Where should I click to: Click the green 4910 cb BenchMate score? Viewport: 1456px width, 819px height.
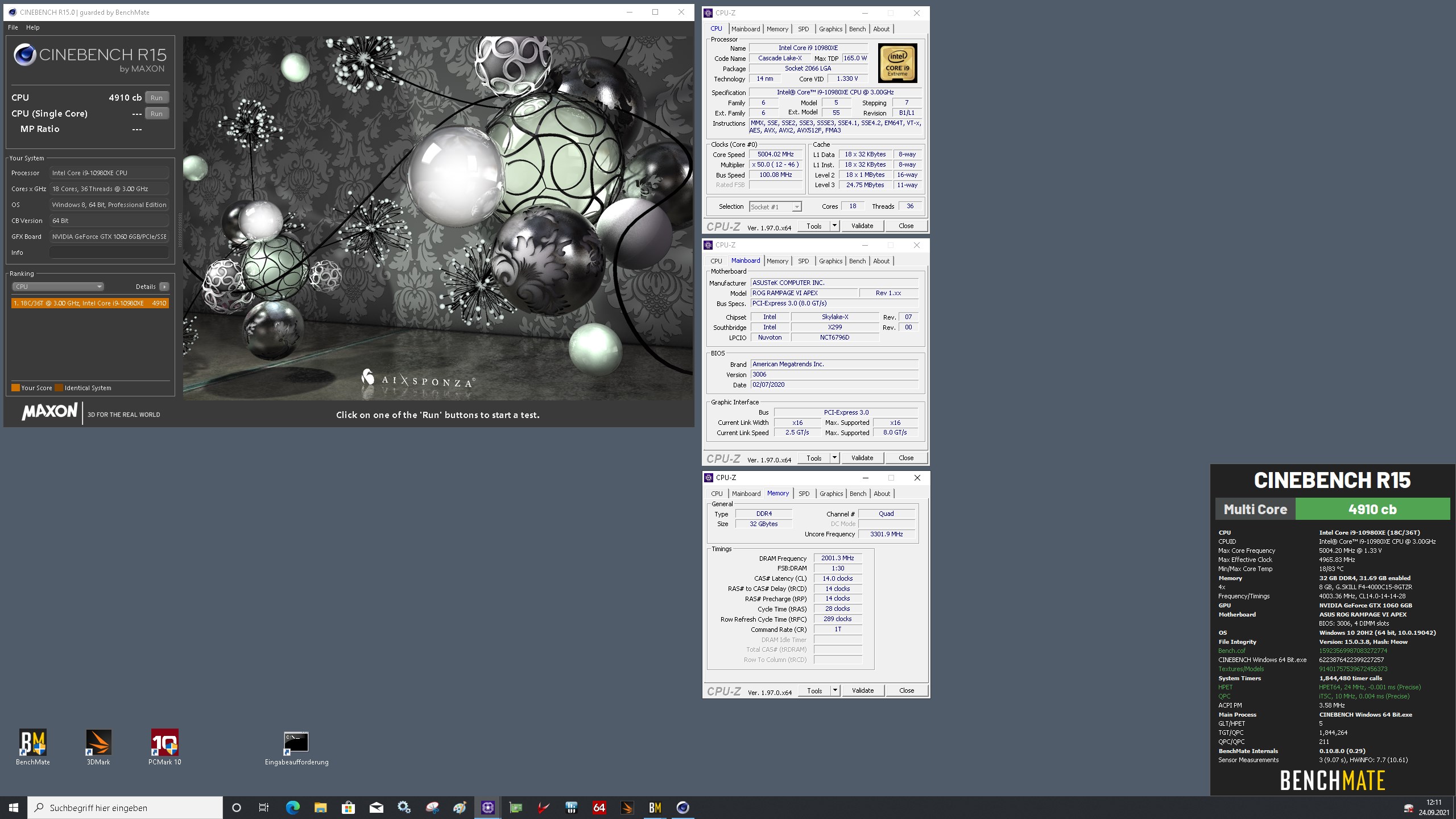coord(1372,509)
